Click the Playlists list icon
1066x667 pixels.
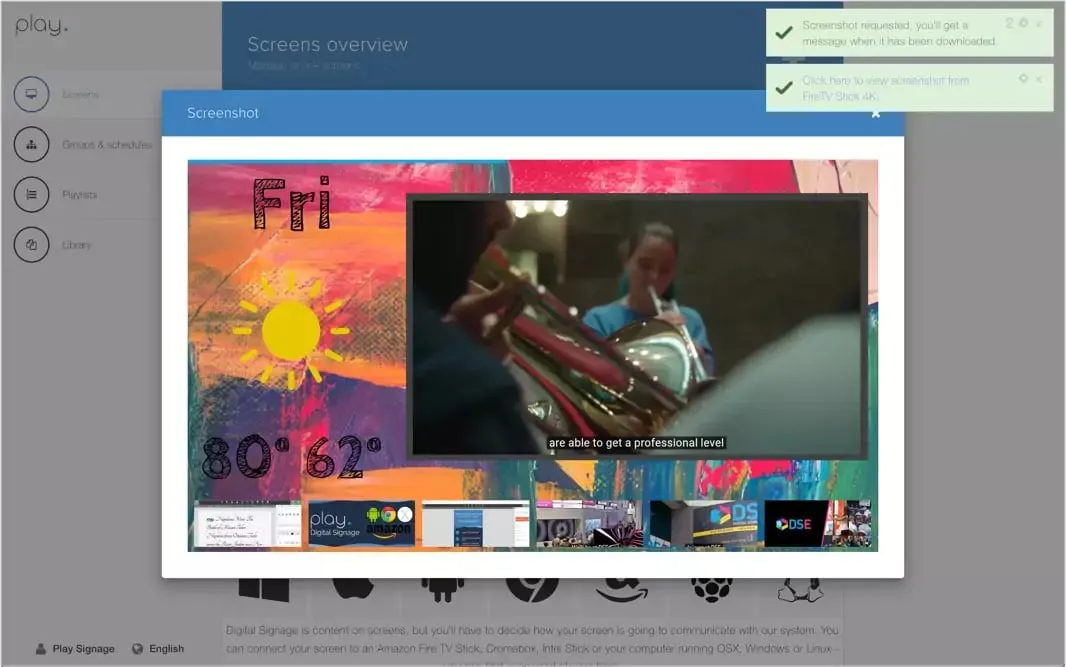click(31, 195)
